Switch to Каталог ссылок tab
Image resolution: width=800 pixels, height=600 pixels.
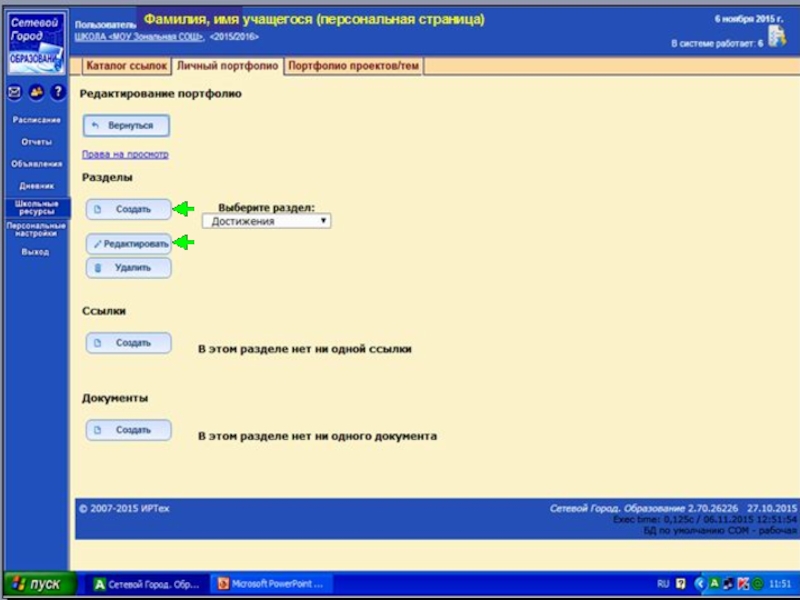point(126,66)
